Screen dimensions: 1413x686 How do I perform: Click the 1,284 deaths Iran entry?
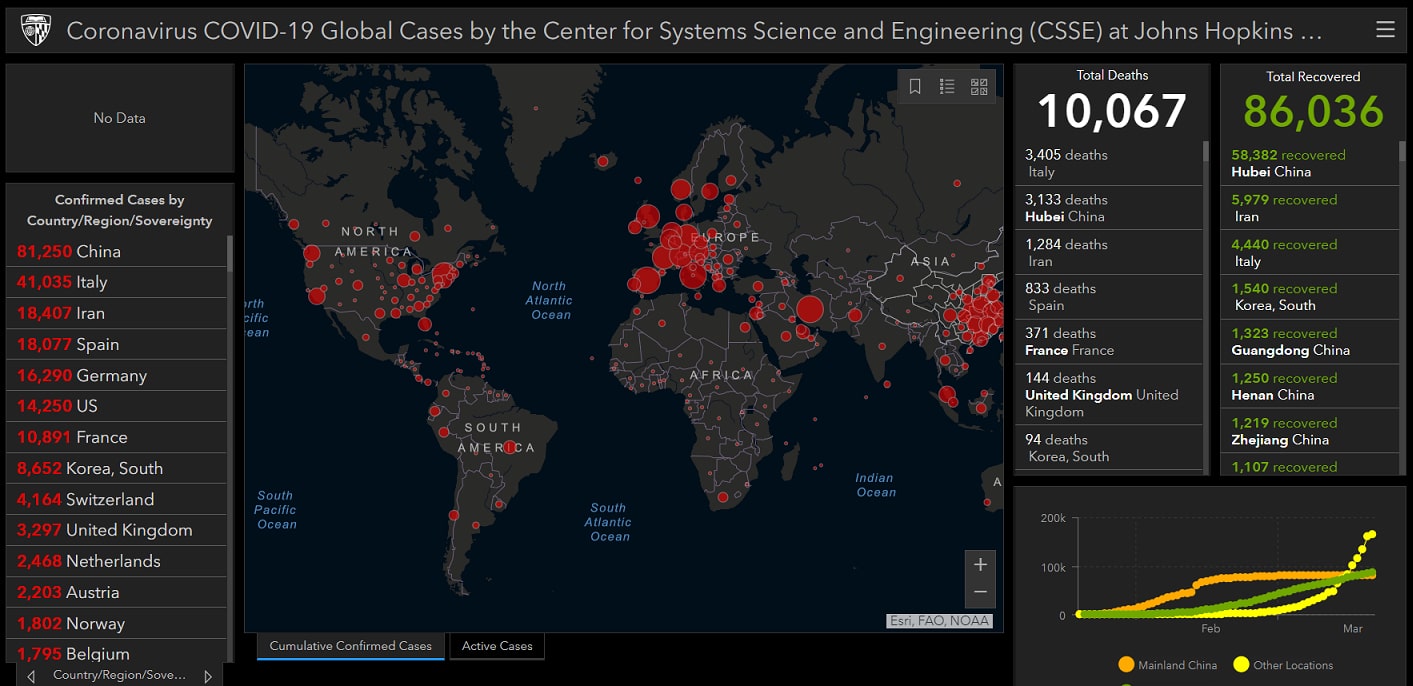click(1110, 252)
